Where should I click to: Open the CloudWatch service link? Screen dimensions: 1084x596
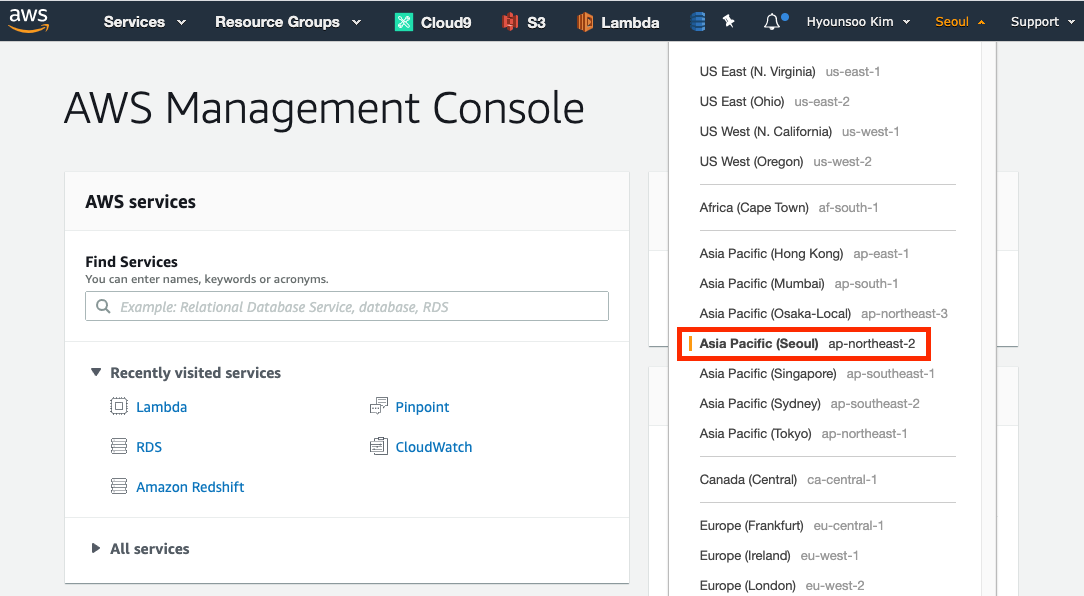(x=433, y=447)
